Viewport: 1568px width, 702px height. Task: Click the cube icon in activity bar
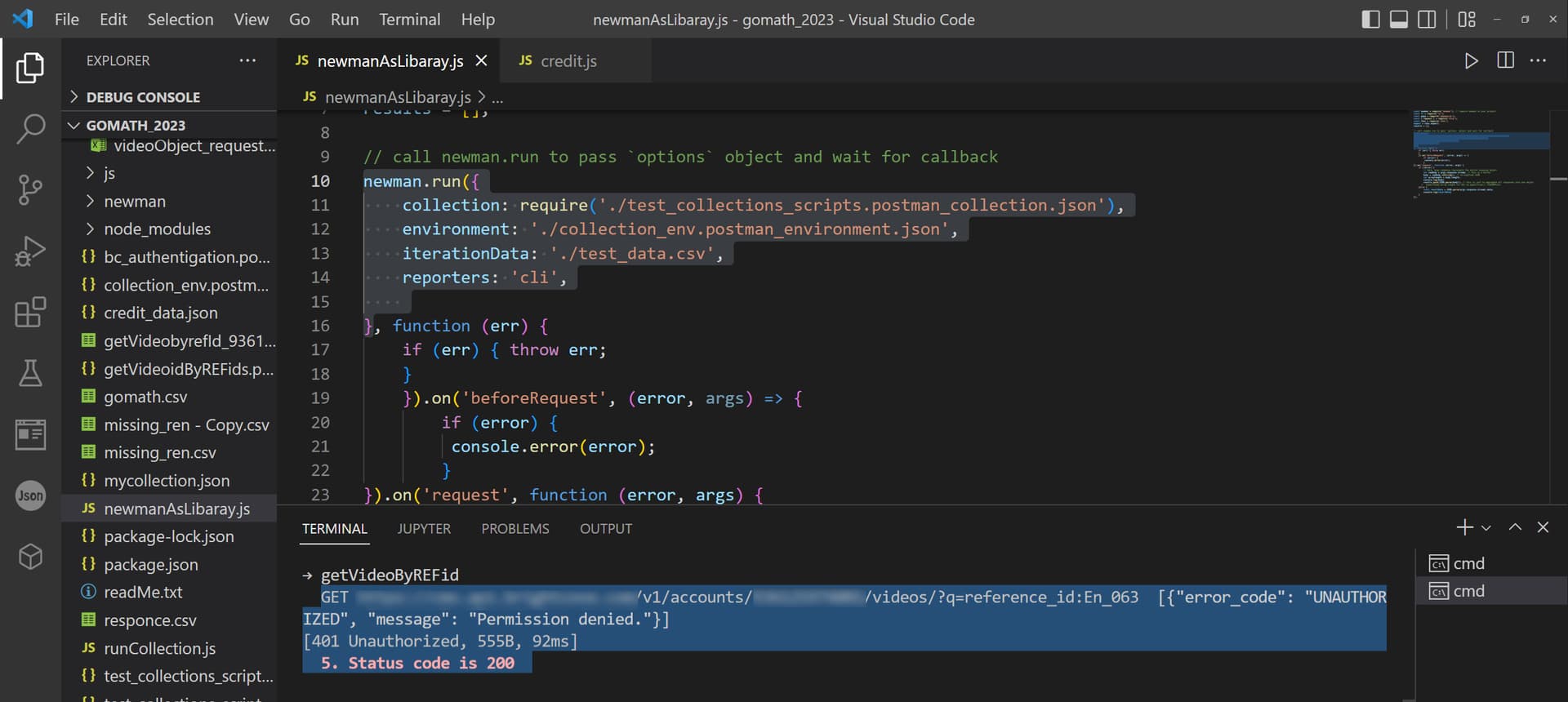(x=30, y=557)
